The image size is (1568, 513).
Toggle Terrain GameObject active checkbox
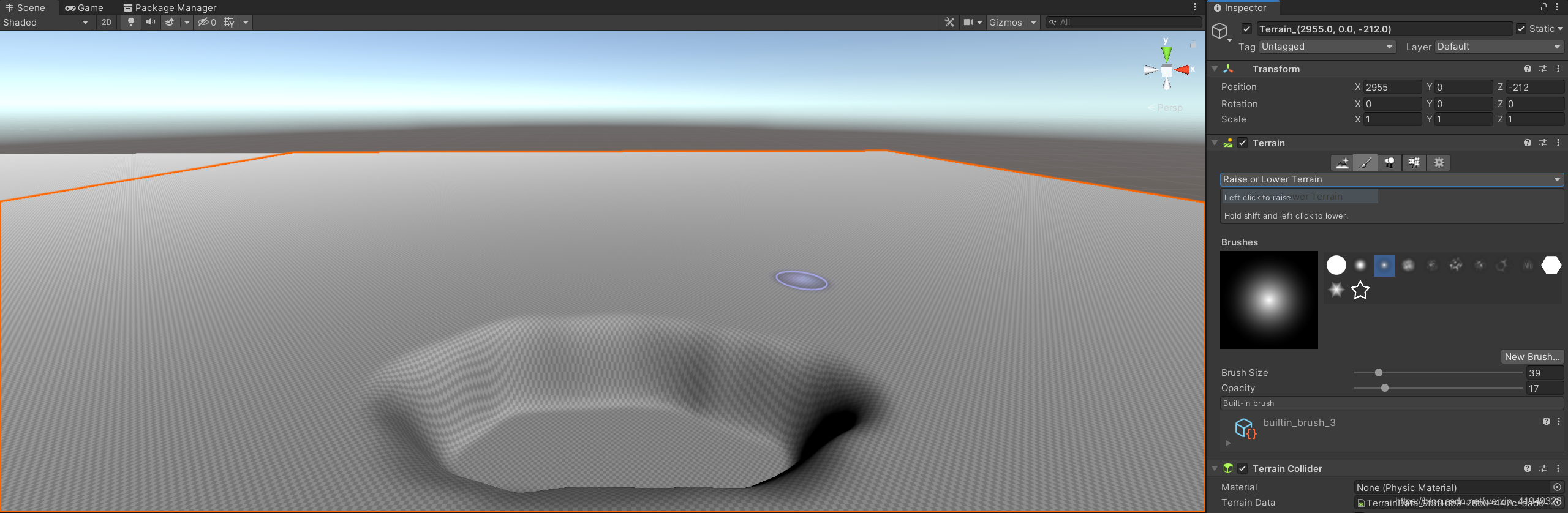(1246, 29)
